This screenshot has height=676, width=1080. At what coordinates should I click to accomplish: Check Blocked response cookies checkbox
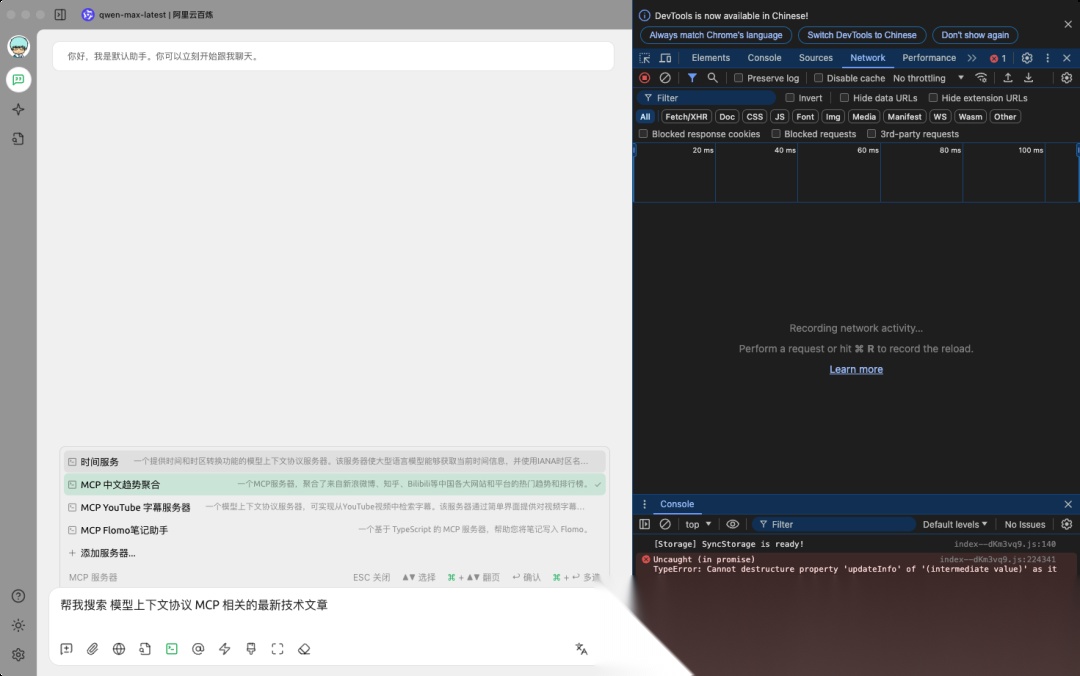[x=643, y=134]
